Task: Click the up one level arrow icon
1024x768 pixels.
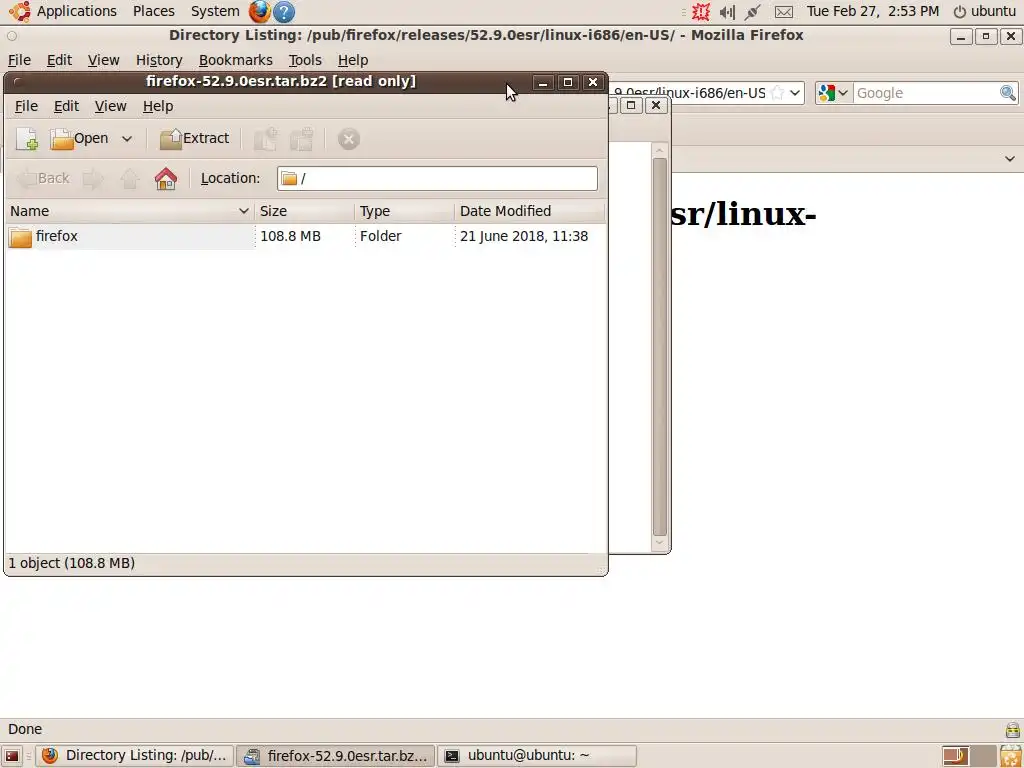Action: pos(129,178)
